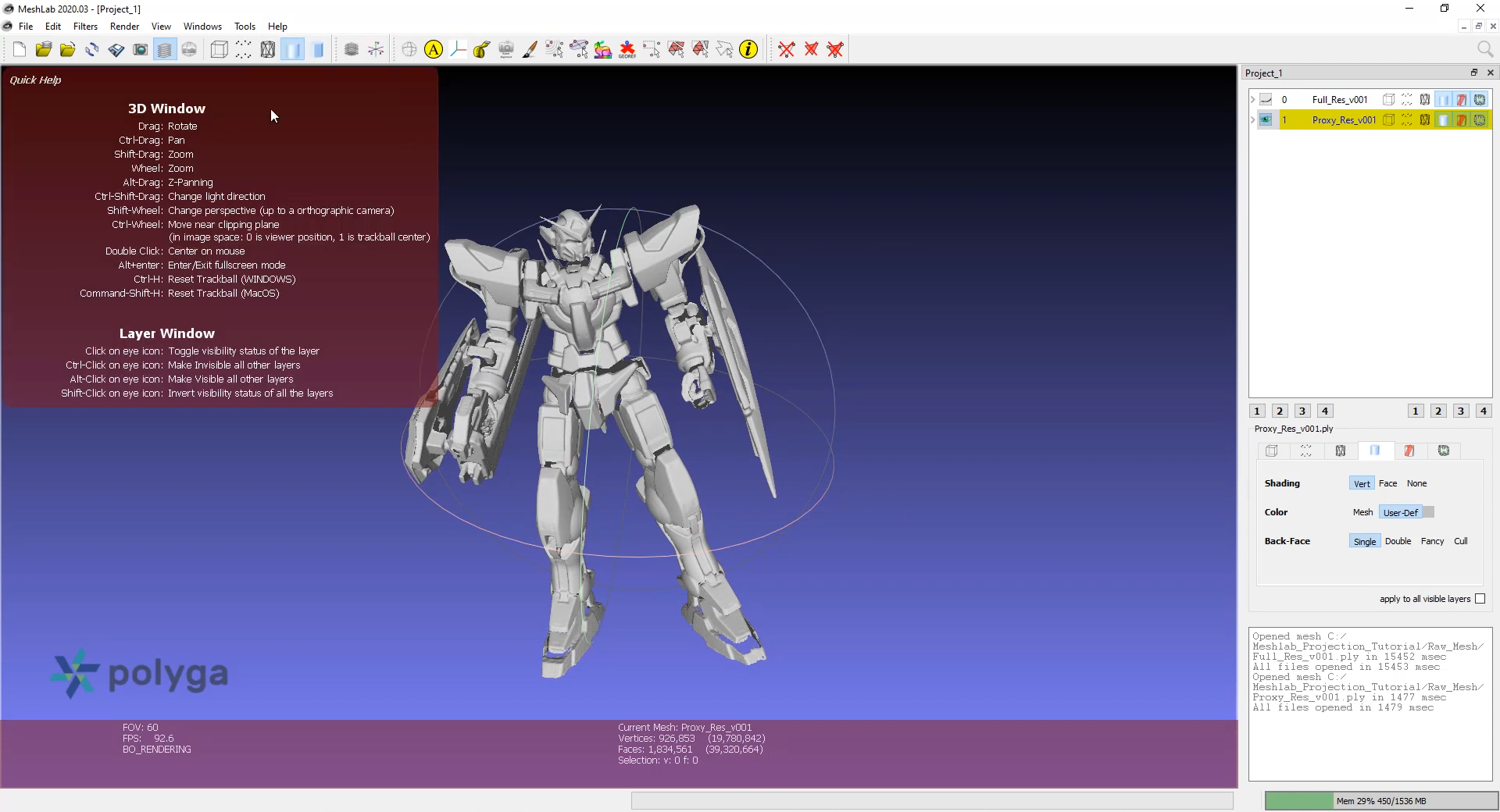Image resolution: width=1500 pixels, height=812 pixels.
Task: Switch to the wireframe settings tab
Action: click(1341, 451)
